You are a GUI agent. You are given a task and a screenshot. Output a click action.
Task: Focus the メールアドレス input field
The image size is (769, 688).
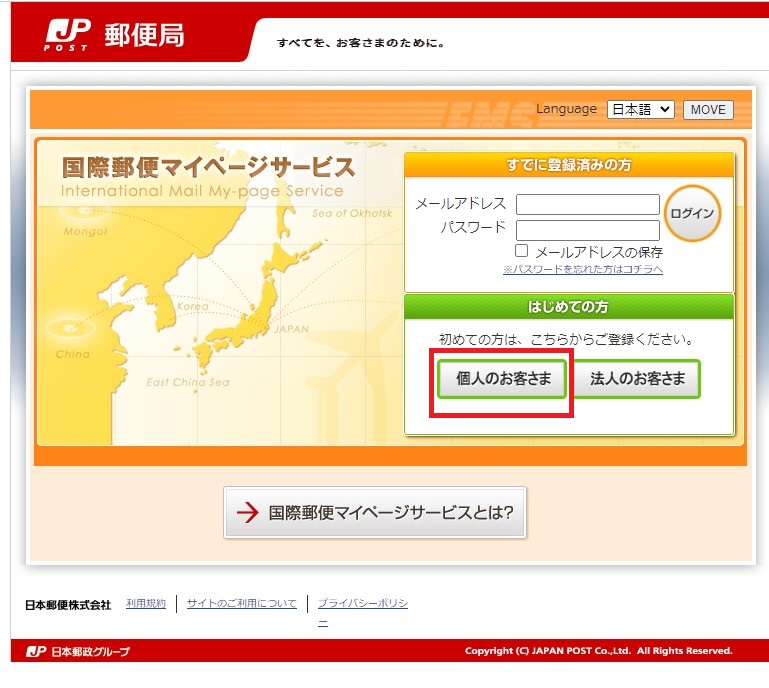(588, 204)
